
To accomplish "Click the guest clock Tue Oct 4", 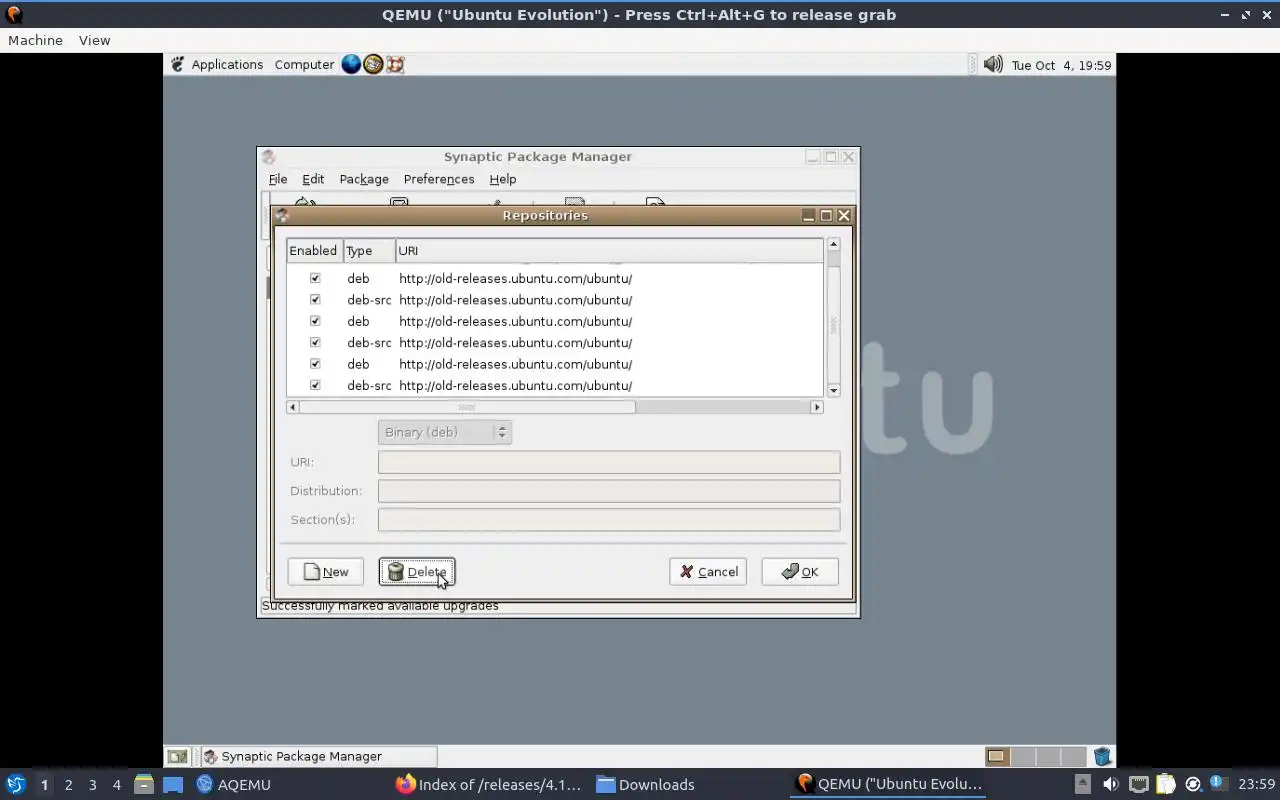I will 1061,65.
